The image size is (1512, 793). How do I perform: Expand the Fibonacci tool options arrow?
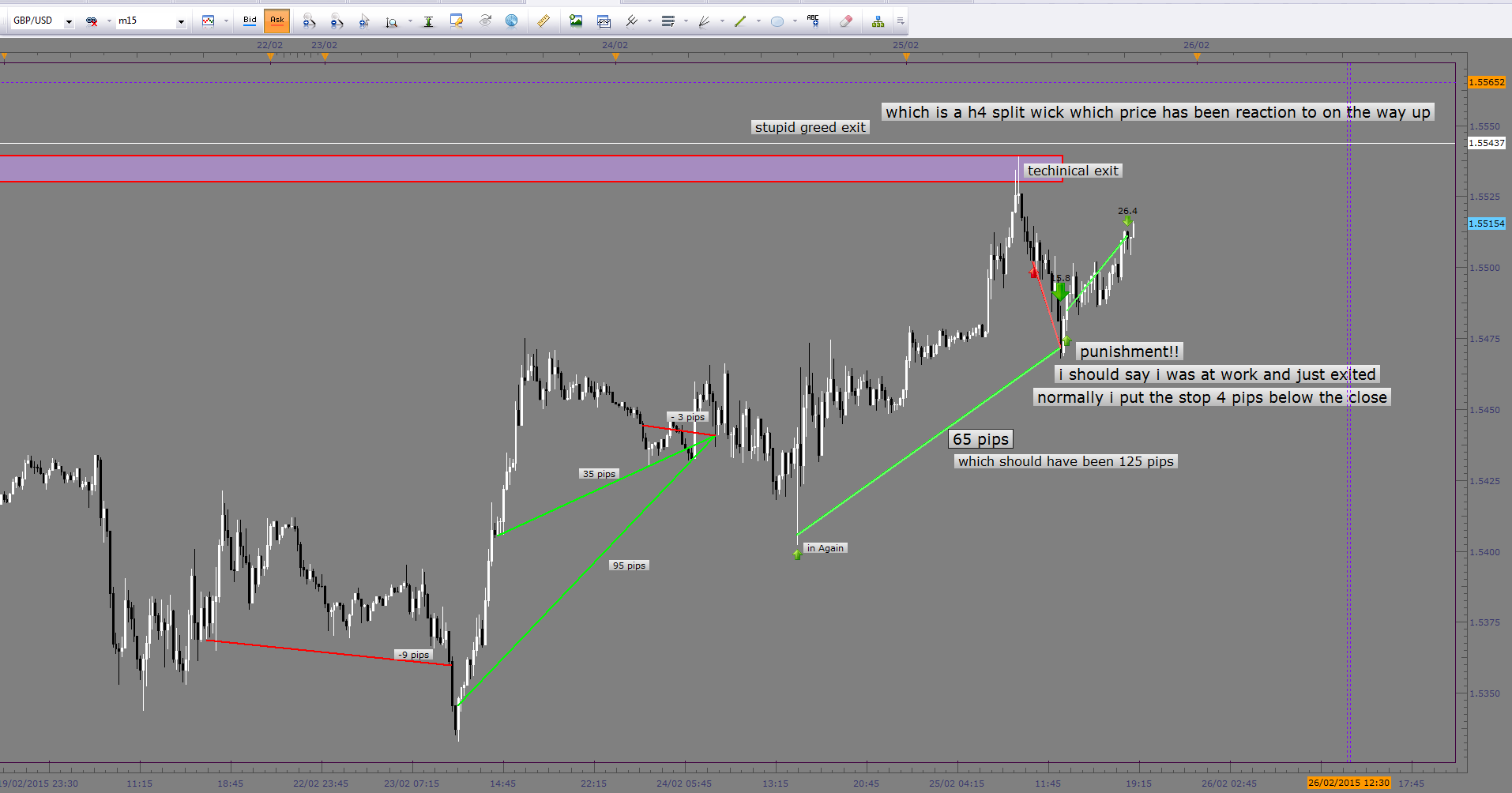pyautogui.click(x=686, y=21)
